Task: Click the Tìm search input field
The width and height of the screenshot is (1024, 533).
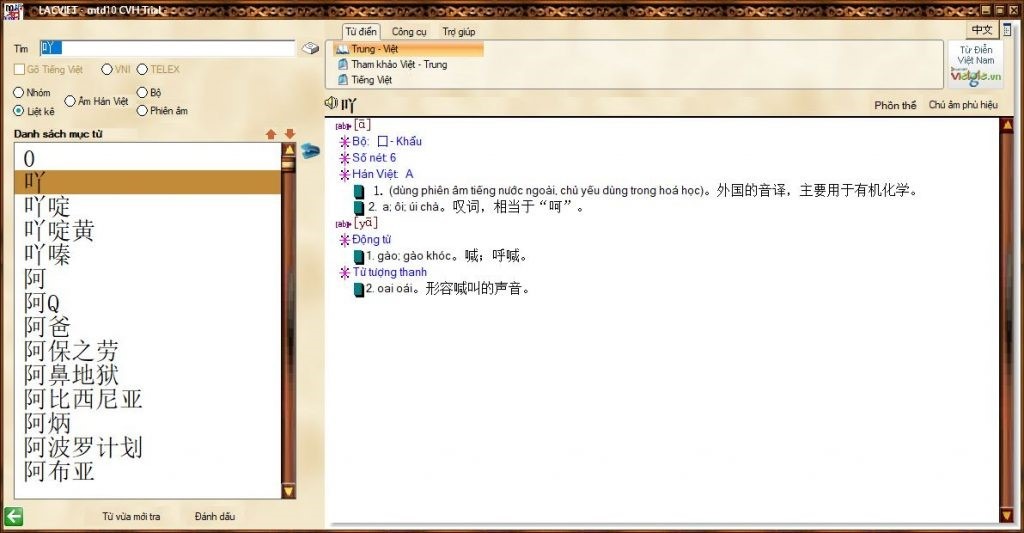Action: pos(167,48)
